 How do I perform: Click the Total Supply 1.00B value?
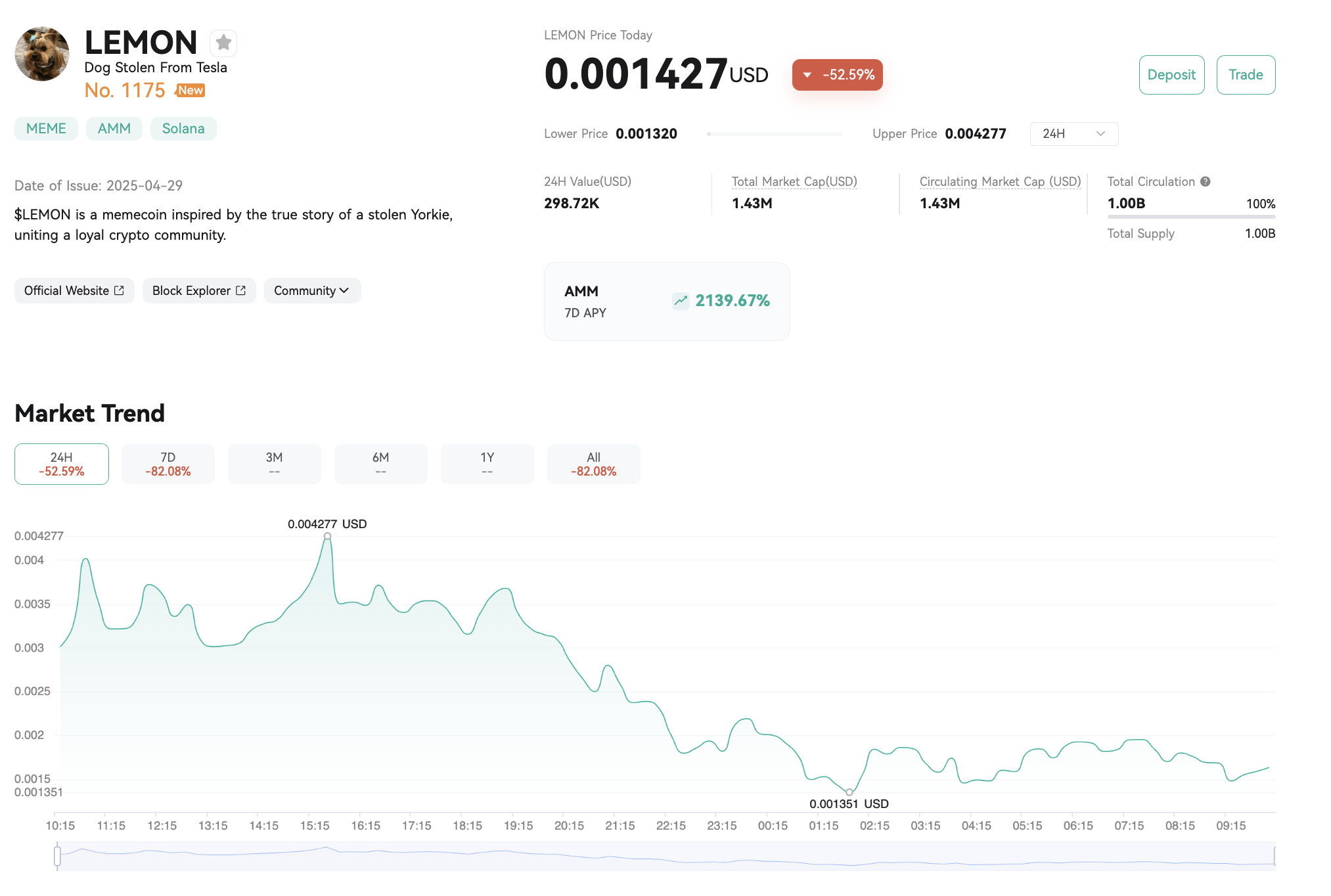click(1259, 234)
